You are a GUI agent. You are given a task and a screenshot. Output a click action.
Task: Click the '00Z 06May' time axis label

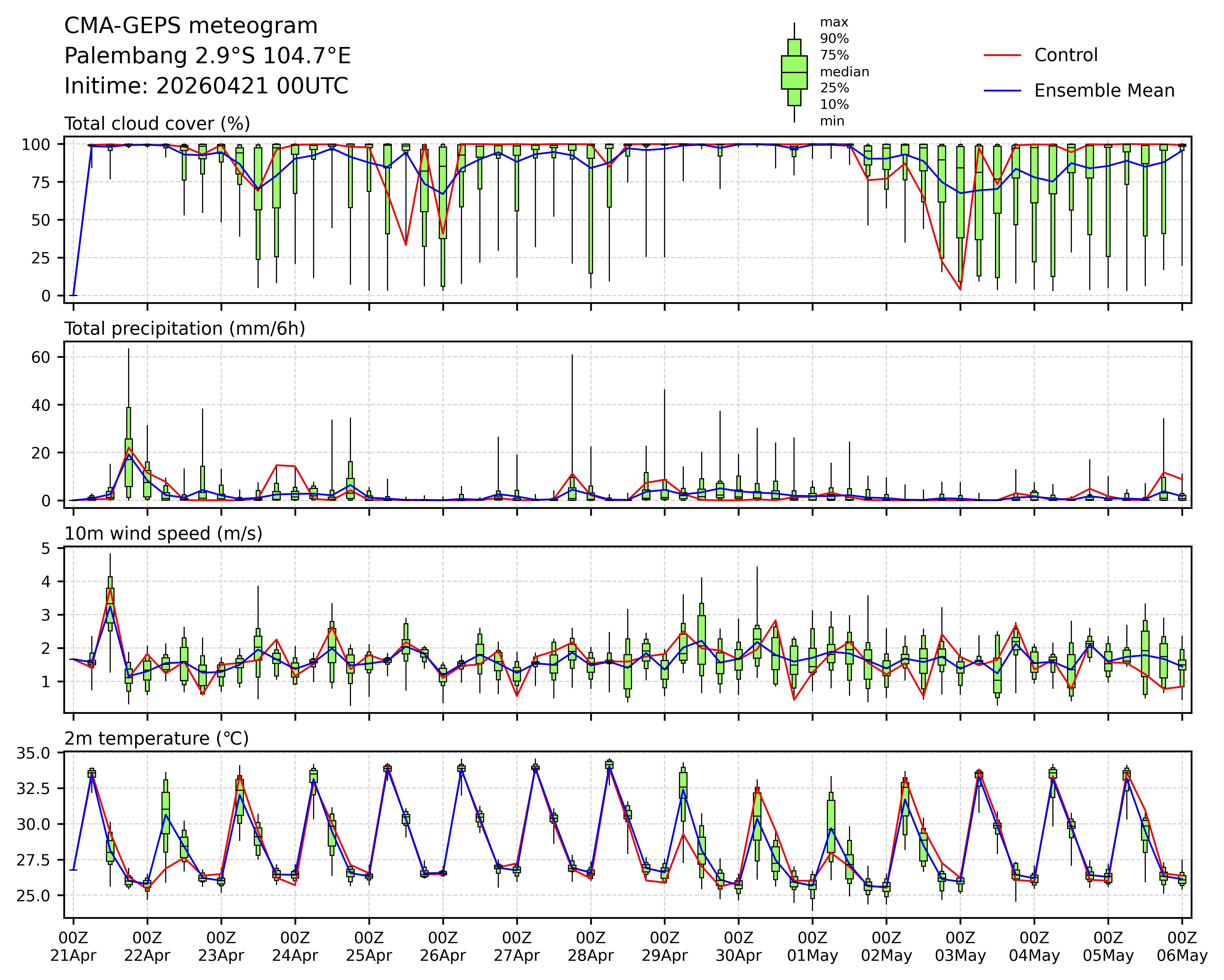1182,946
